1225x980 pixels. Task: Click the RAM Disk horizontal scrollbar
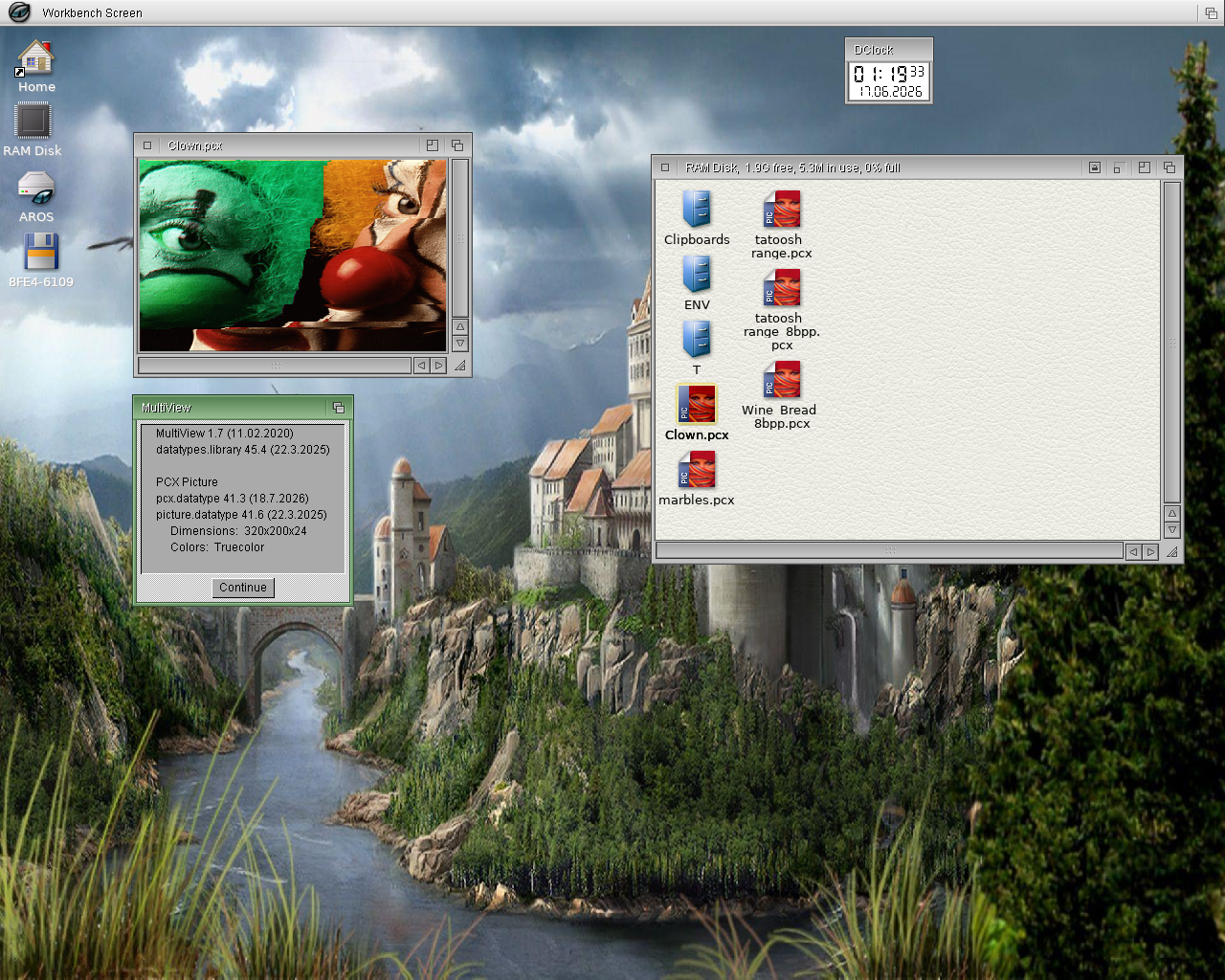tap(890, 551)
